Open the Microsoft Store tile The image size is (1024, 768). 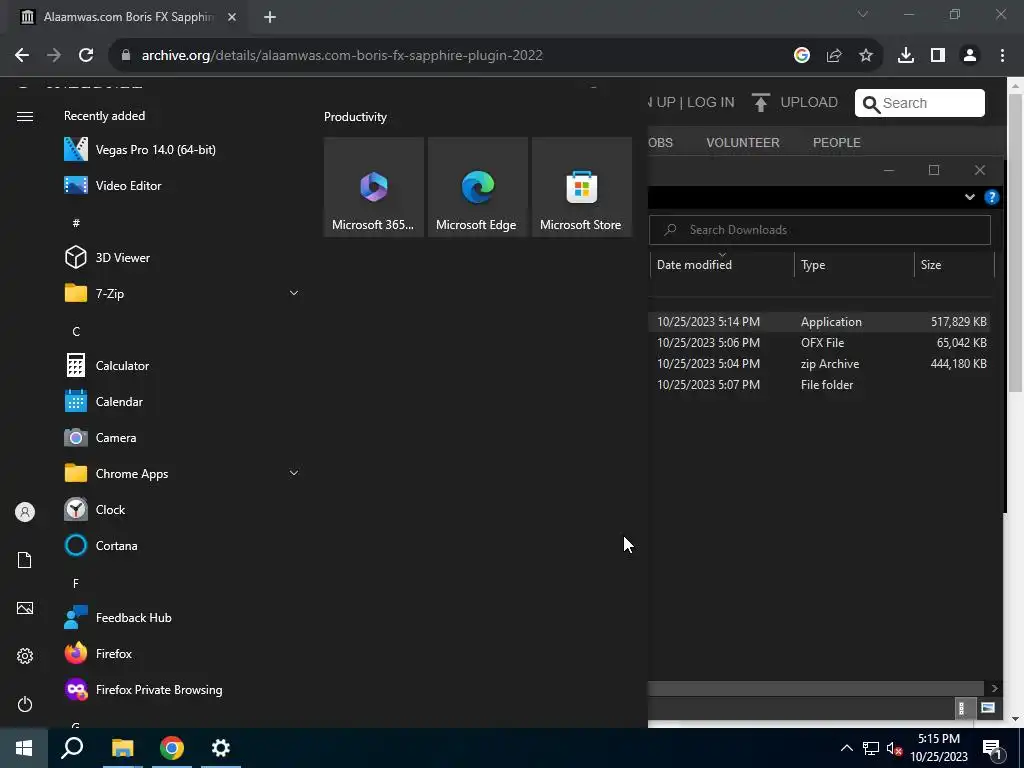click(x=581, y=187)
